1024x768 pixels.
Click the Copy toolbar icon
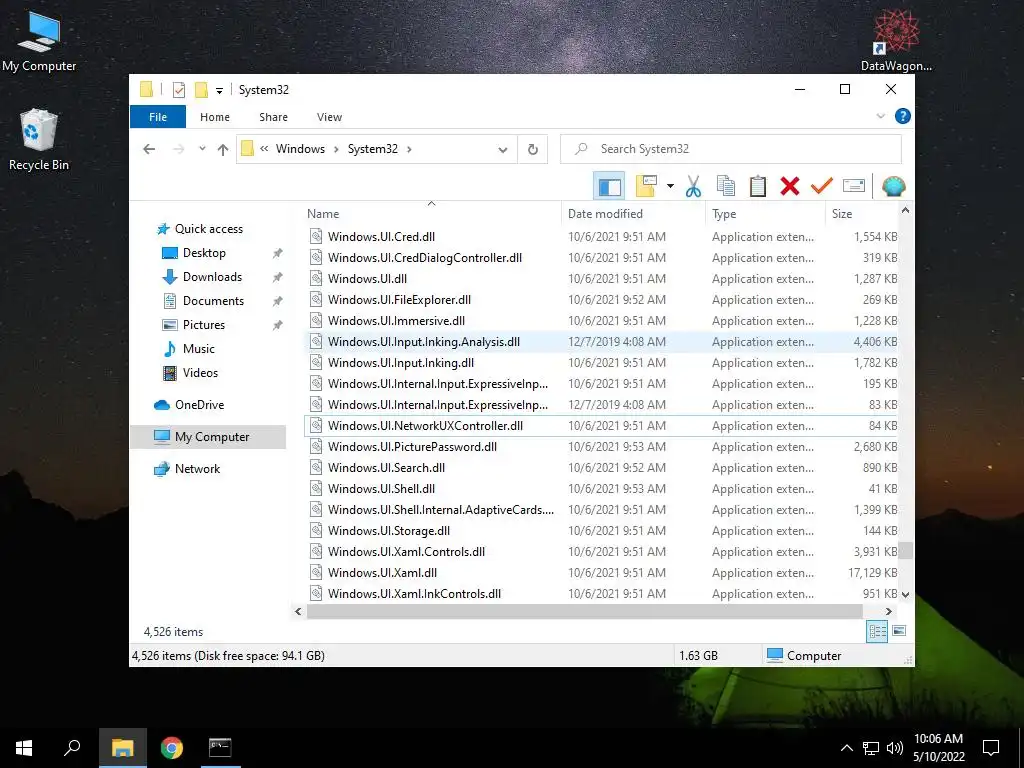point(726,187)
